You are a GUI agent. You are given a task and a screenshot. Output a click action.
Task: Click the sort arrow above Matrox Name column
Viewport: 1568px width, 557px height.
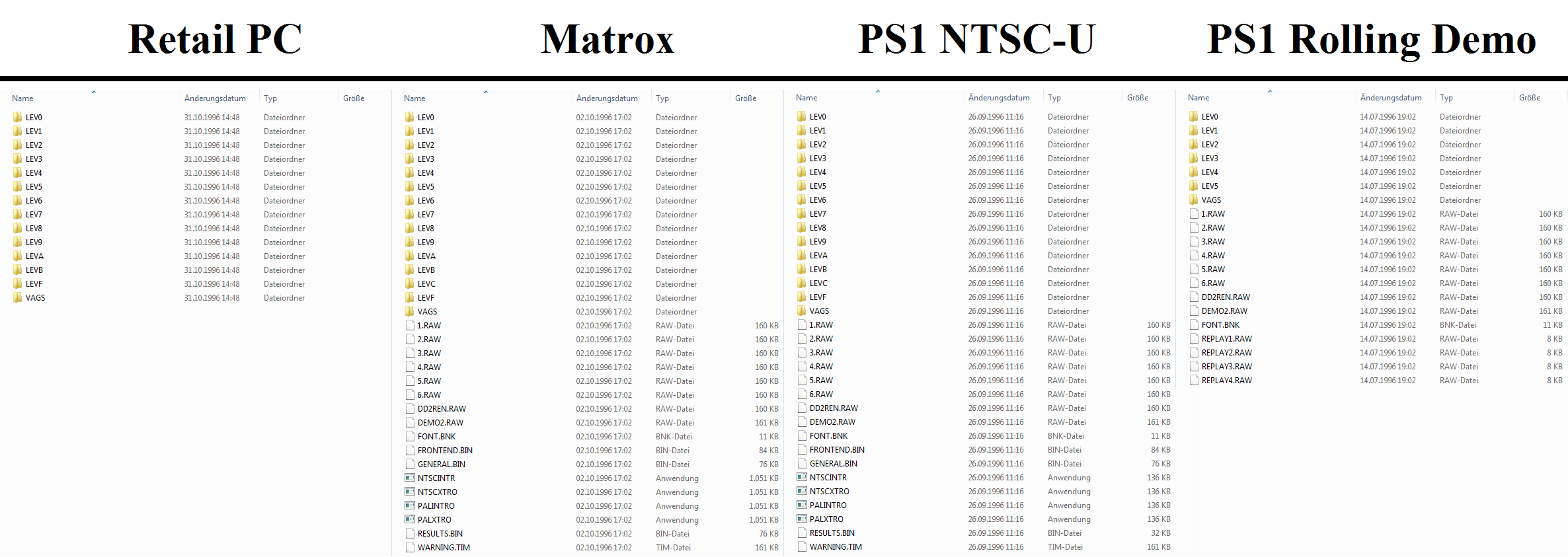[x=485, y=92]
